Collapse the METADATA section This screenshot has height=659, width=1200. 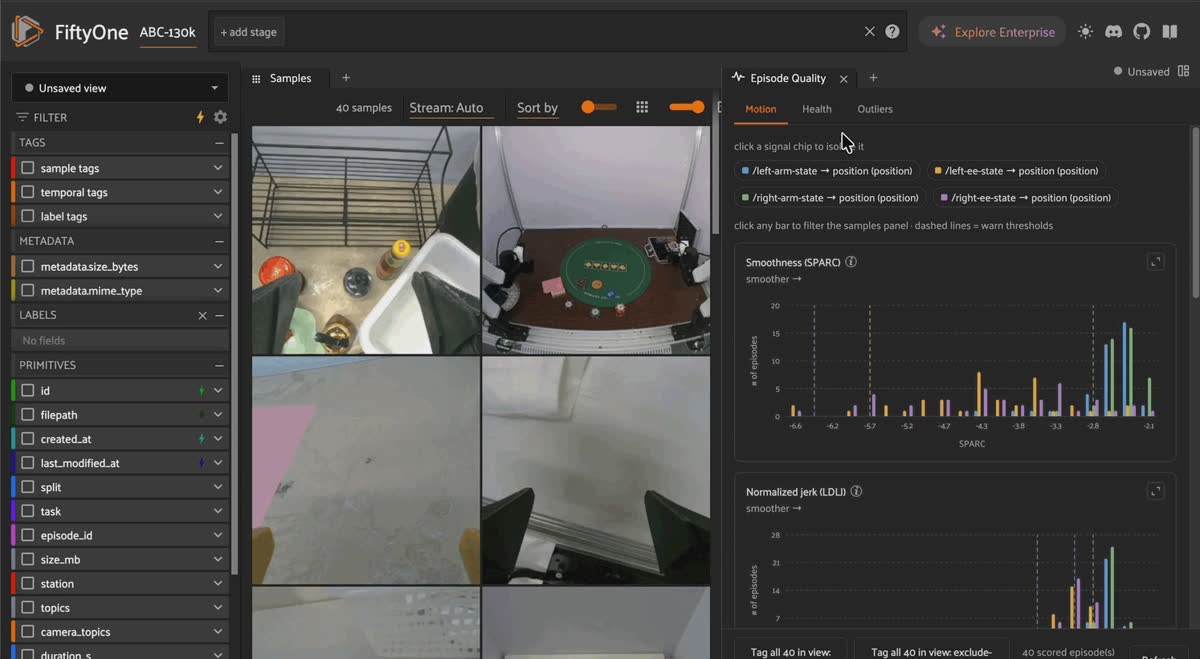tap(219, 241)
